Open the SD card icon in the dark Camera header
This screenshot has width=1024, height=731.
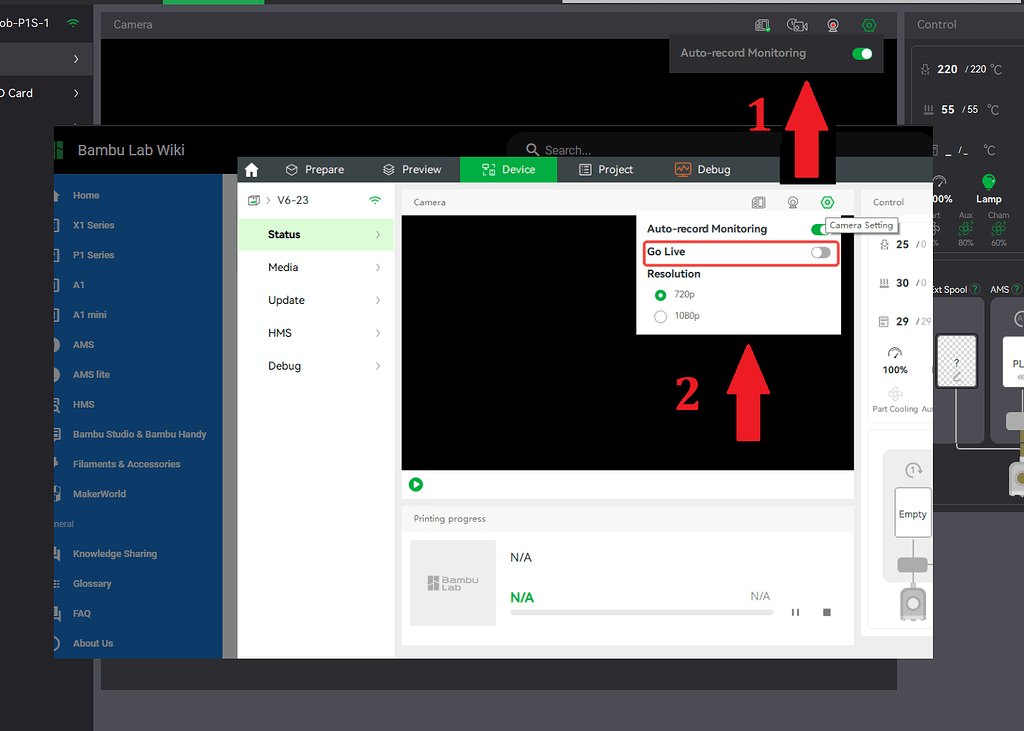tap(761, 25)
